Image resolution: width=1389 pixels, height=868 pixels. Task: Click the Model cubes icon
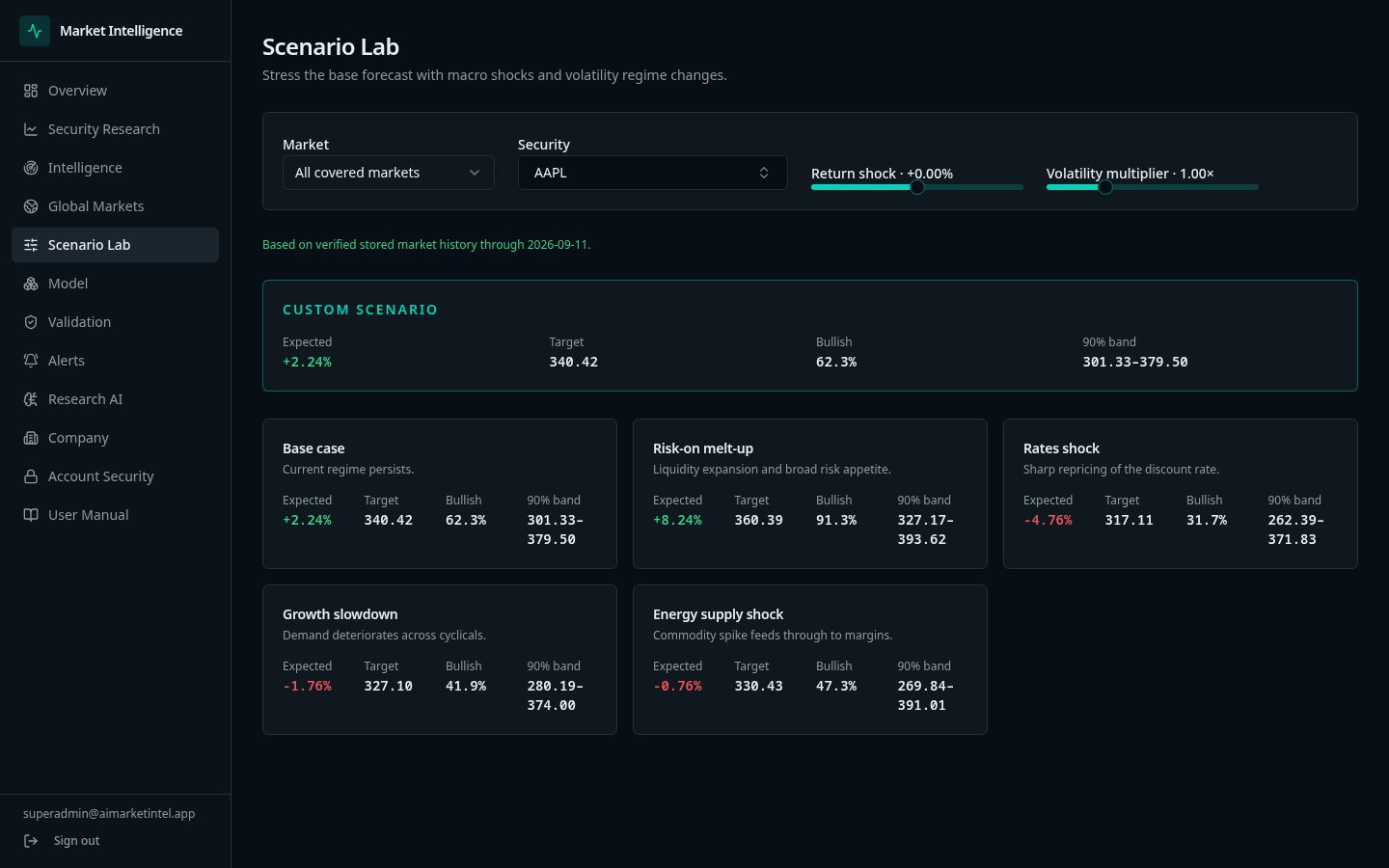[31, 284]
